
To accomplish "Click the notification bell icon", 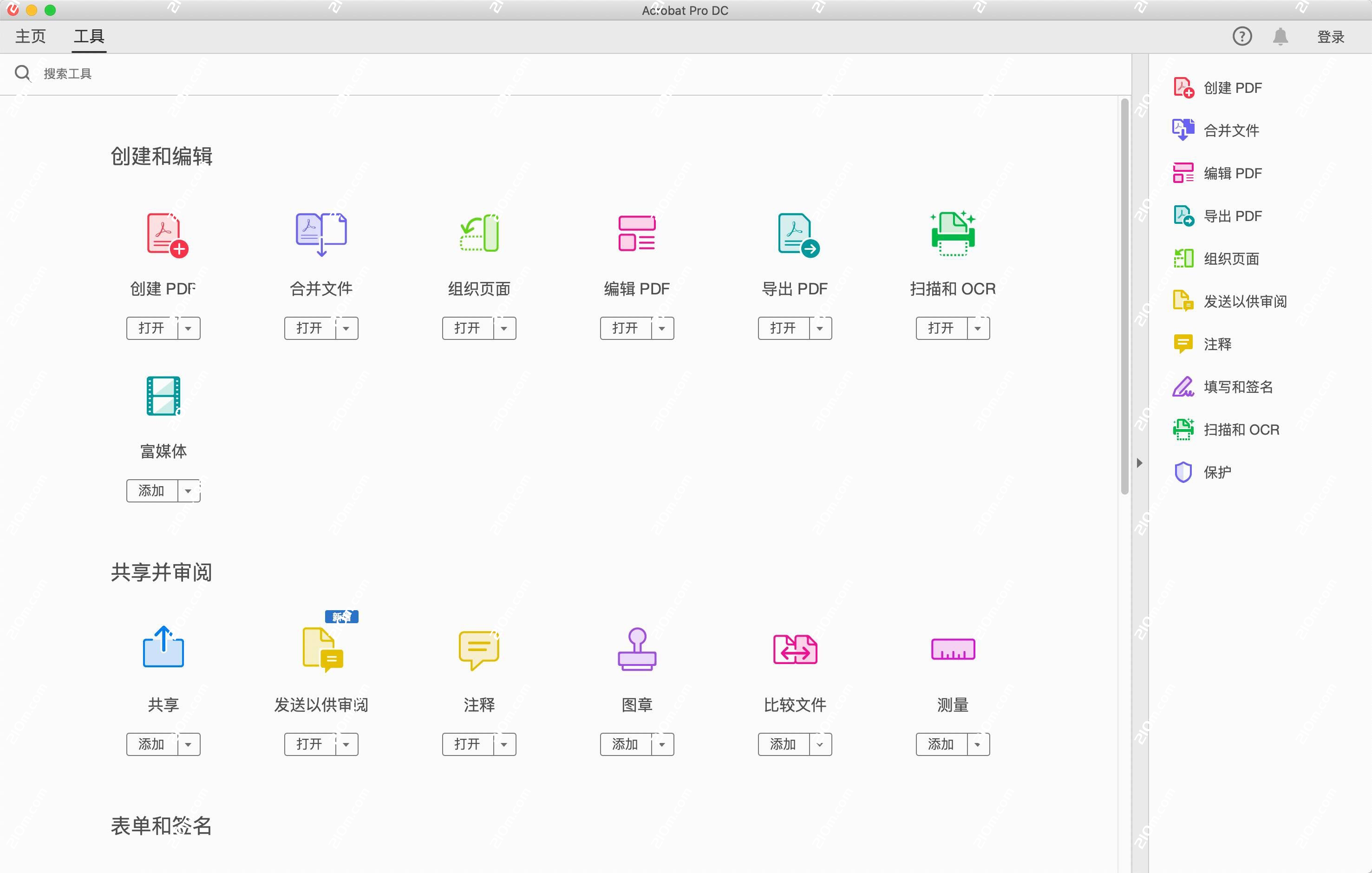I will click(x=1281, y=36).
